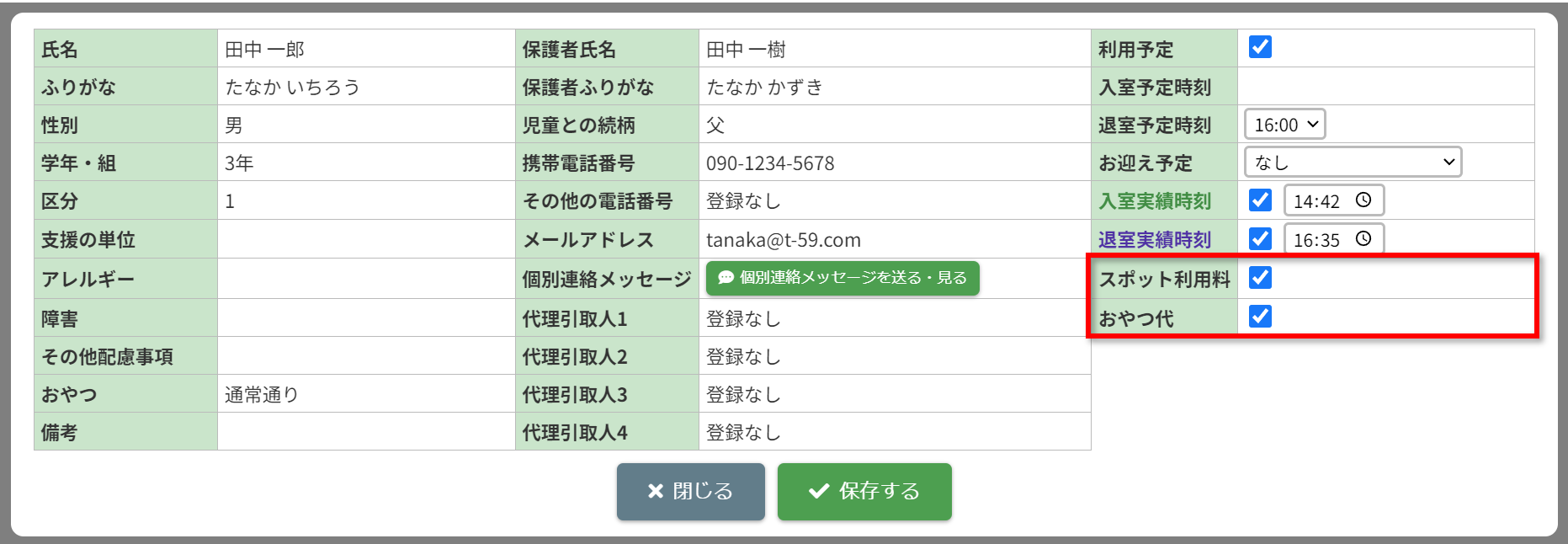The width and height of the screenshot is (1568, 544).
Task: Click the checkmark icon on the 保存する button
Action: click(818, 491)
